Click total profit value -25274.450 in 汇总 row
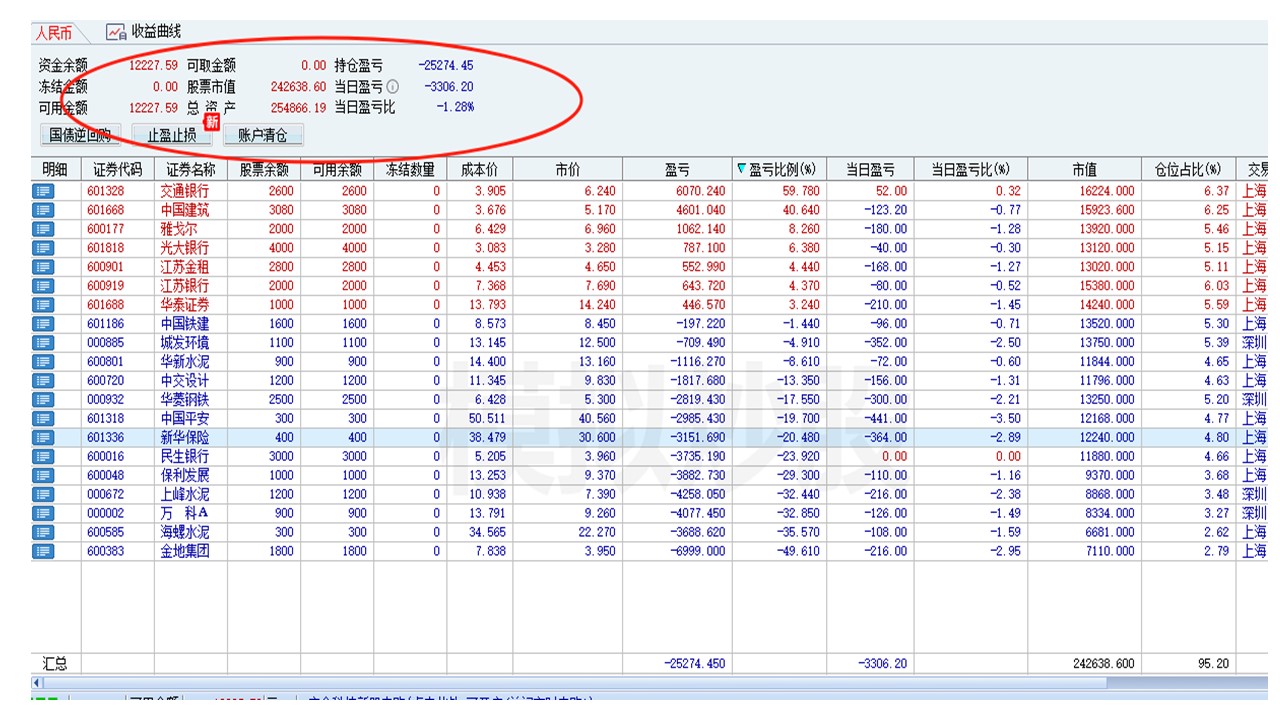The height and width of the screenshot is (720, 1280). point(693,663)
